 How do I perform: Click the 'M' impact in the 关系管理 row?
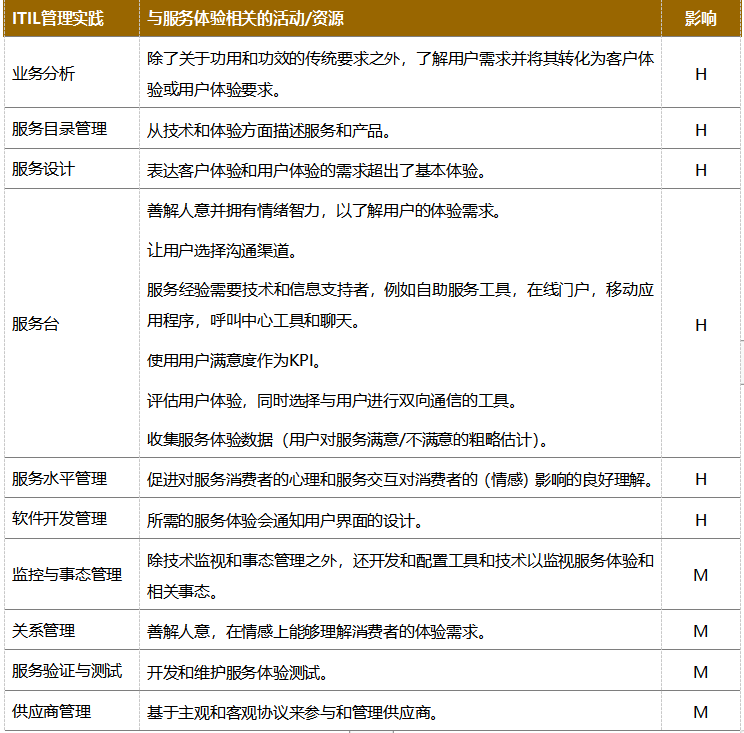coord(701,631)
